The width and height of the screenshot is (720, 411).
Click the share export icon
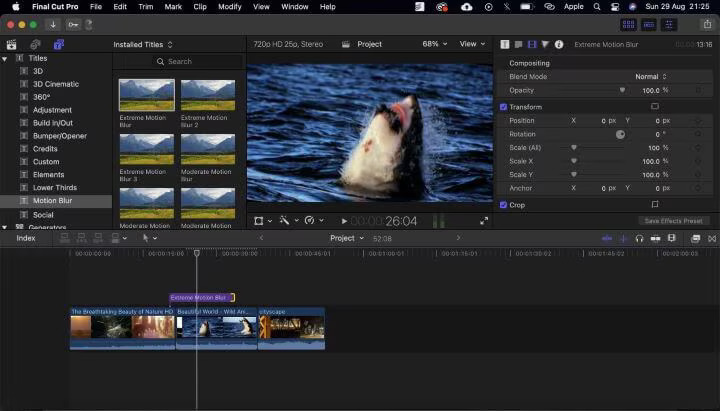click(707, 25)
